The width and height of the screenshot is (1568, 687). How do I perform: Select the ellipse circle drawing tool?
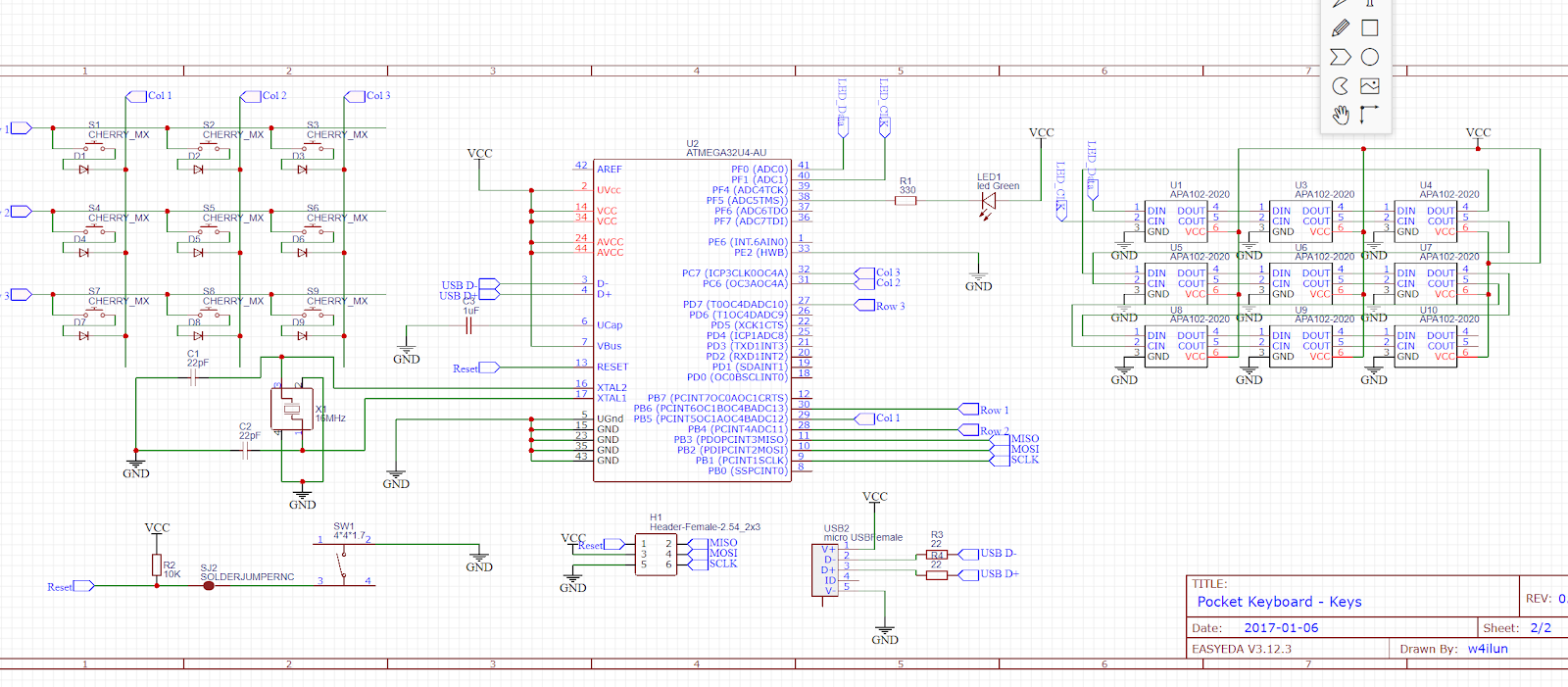pyautogui.click(x=1370, y=57)
